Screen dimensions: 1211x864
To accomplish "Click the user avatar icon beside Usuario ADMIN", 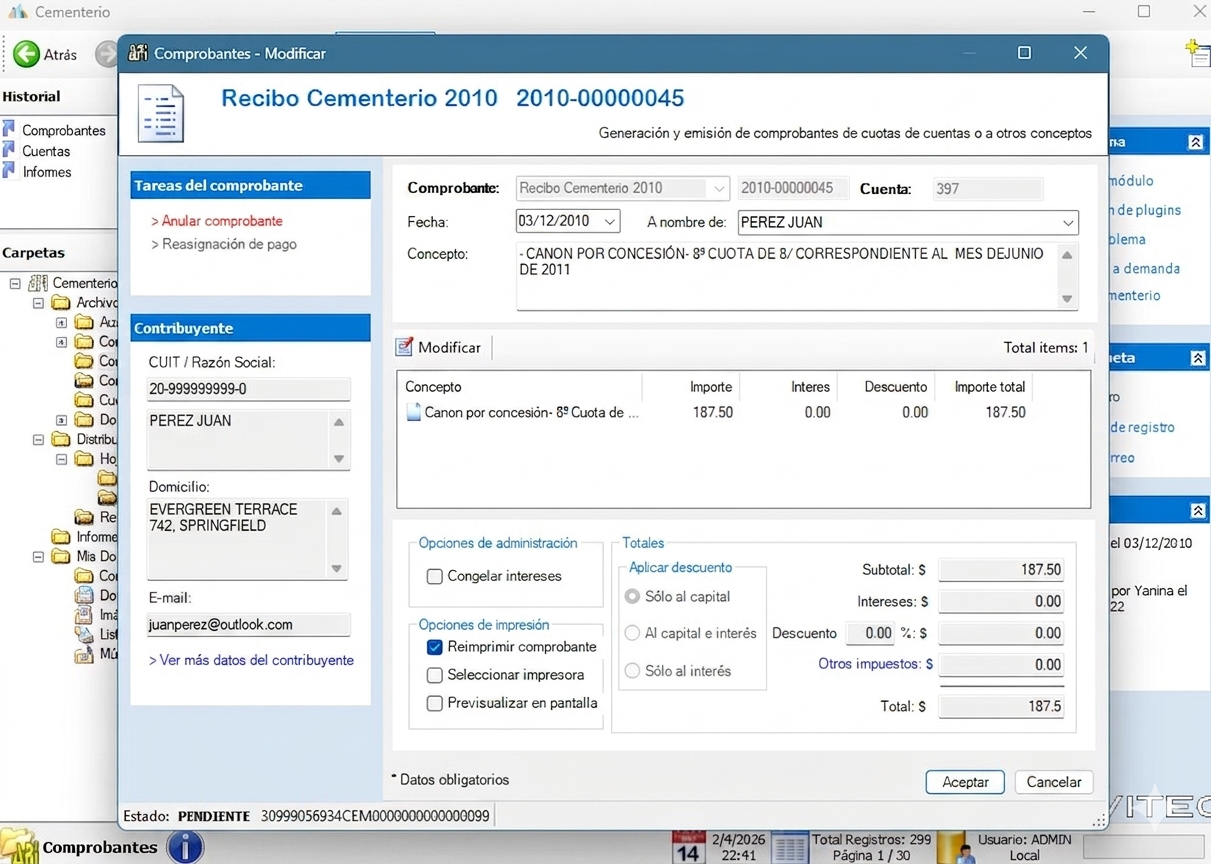I will coord(965,852).
